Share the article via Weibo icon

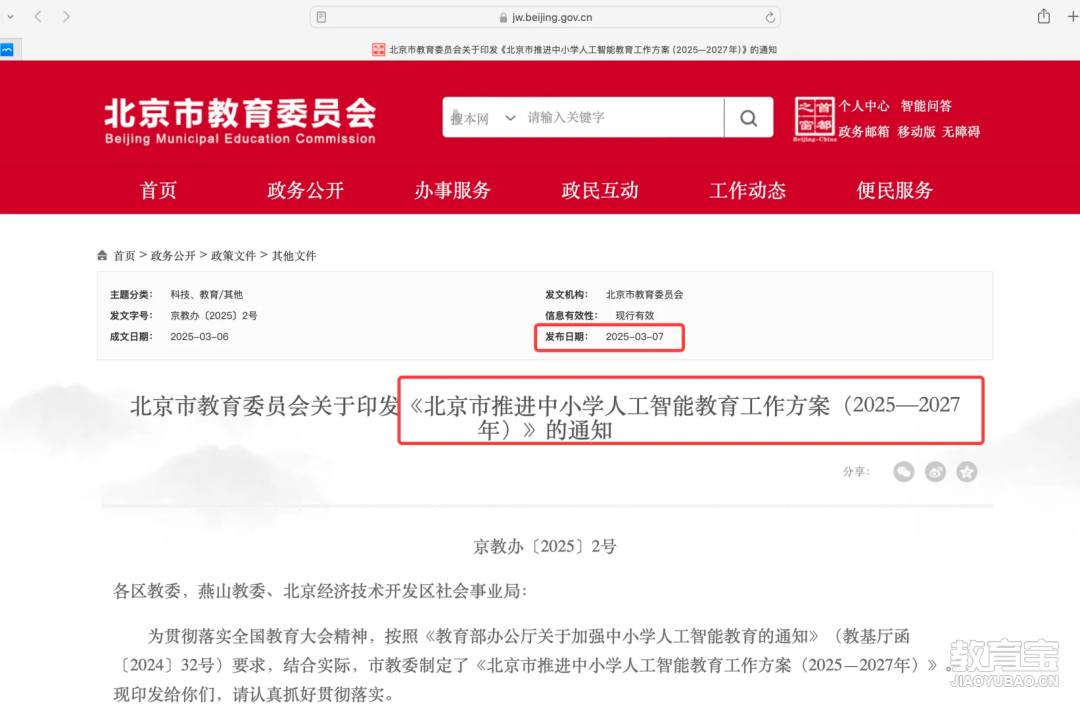935,472
